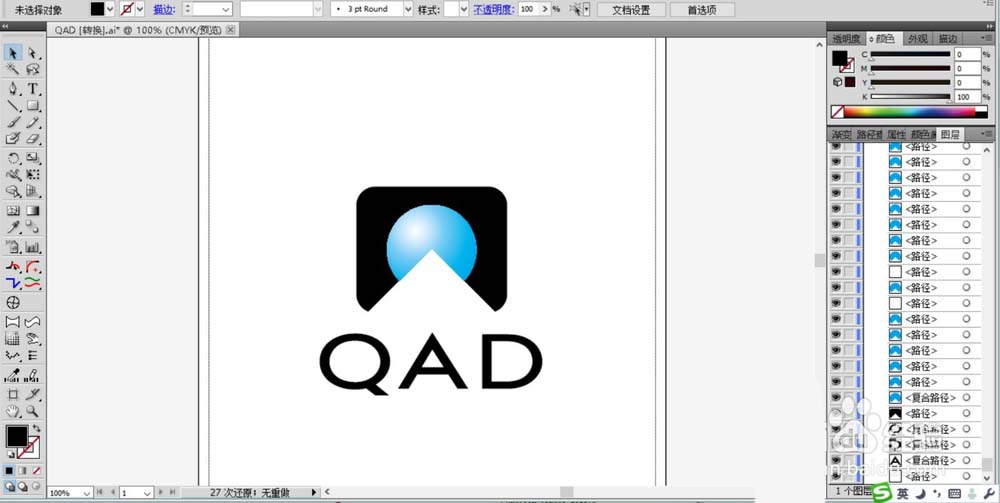Click the 描边 link in control bar

click(x=163, y=10)
